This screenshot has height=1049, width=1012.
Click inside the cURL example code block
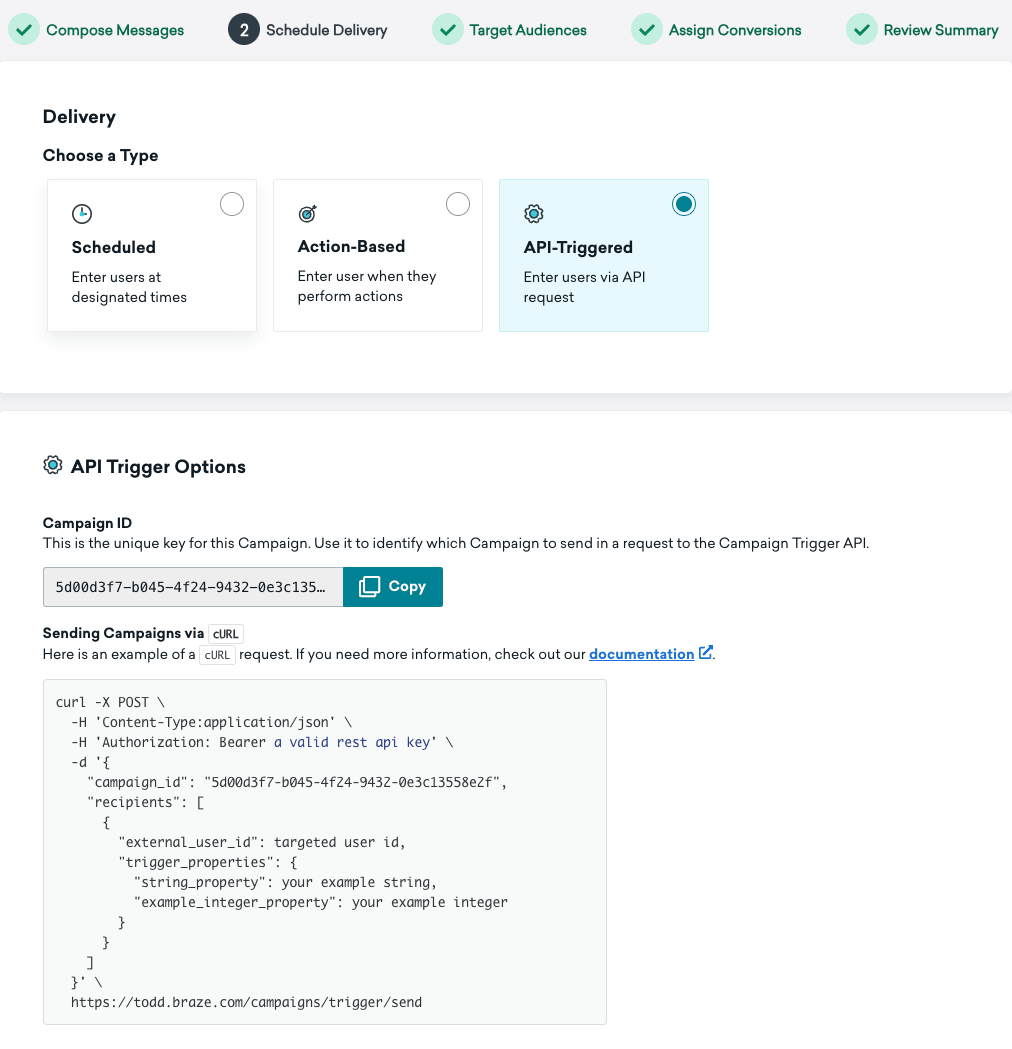[x=324, y=851]
